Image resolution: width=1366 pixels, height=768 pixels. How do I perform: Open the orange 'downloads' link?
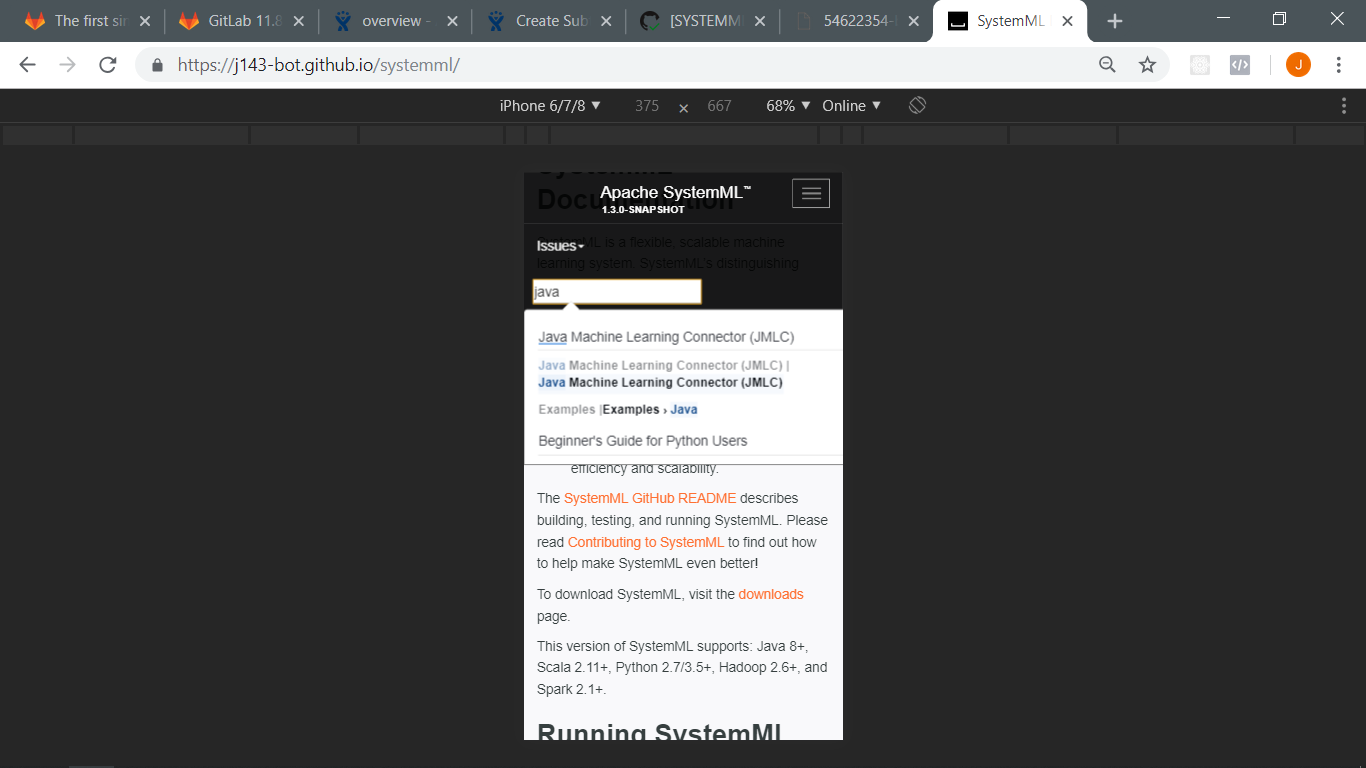click(771, 594)
